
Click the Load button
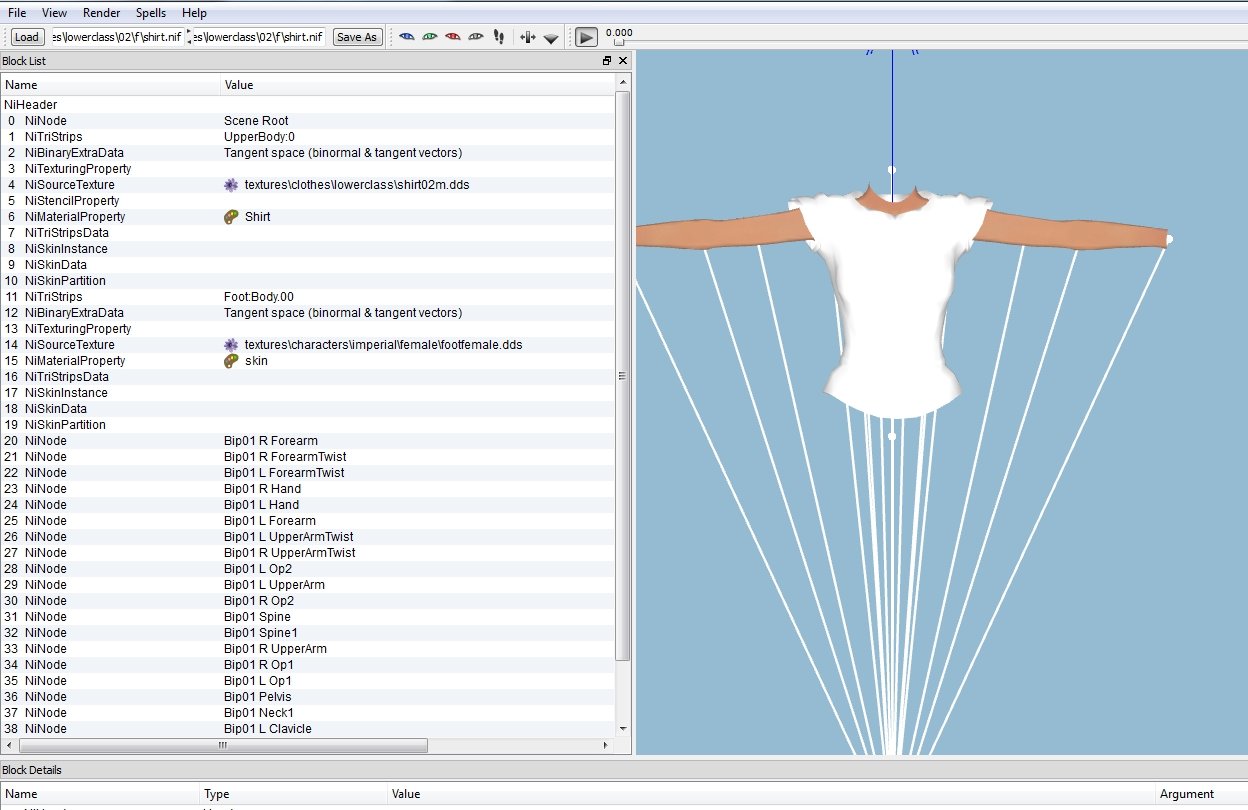27,37
